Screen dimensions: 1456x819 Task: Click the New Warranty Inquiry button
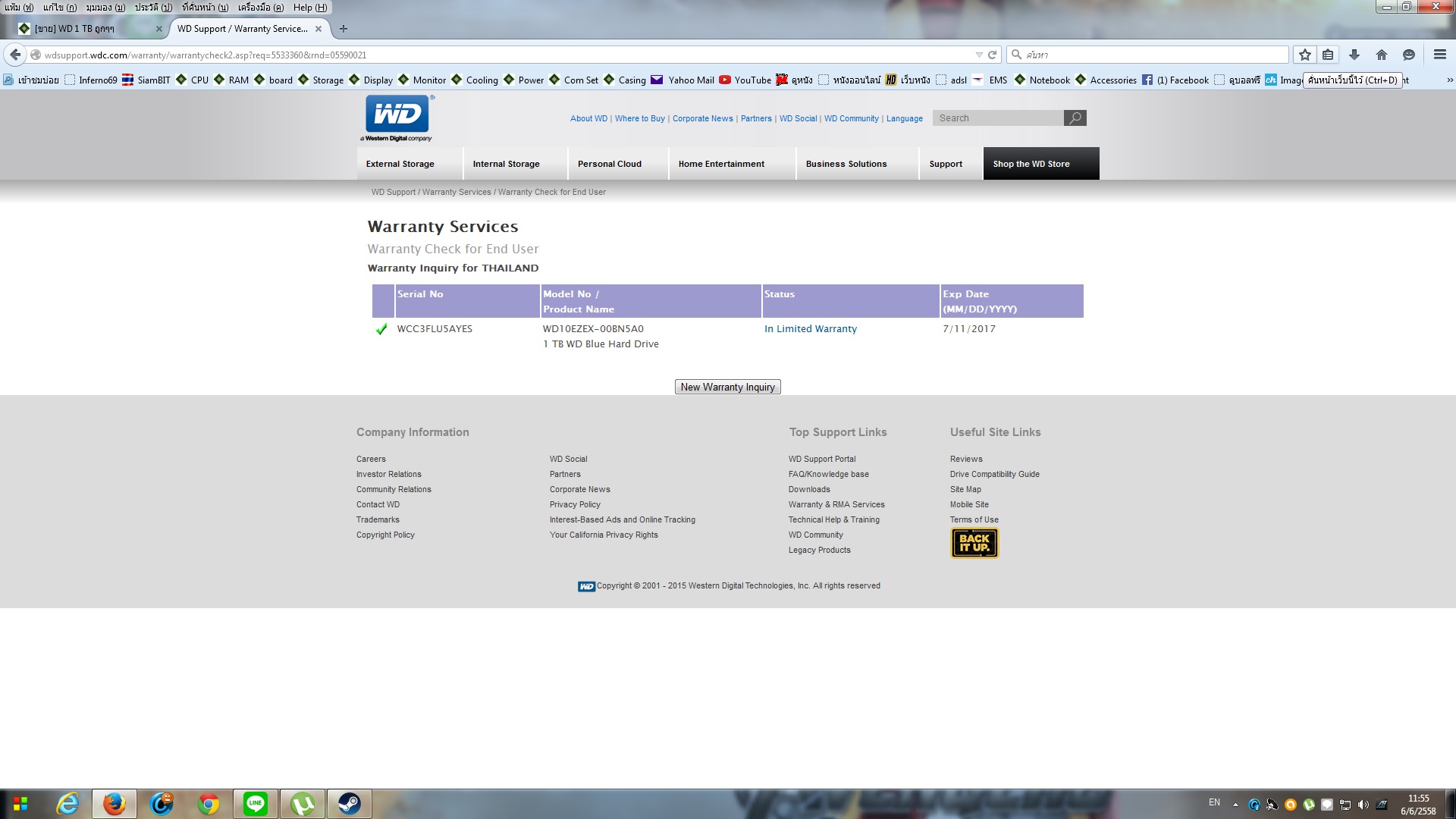click(x=727, y=387)
